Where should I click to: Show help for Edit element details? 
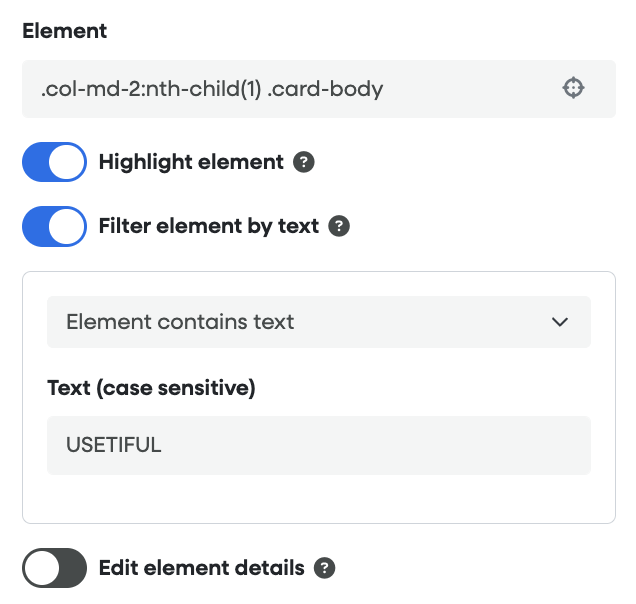324,568
